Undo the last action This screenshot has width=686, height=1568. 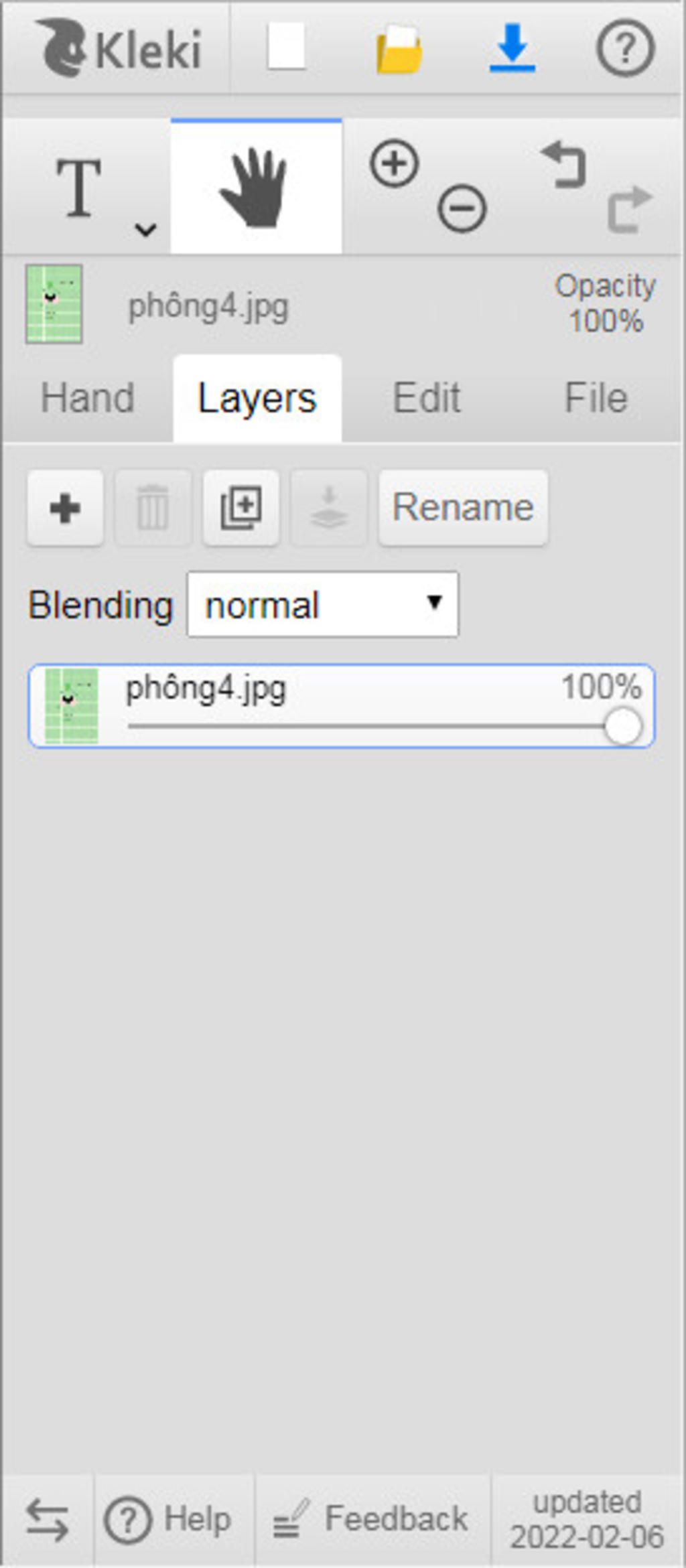pos(565,163)
